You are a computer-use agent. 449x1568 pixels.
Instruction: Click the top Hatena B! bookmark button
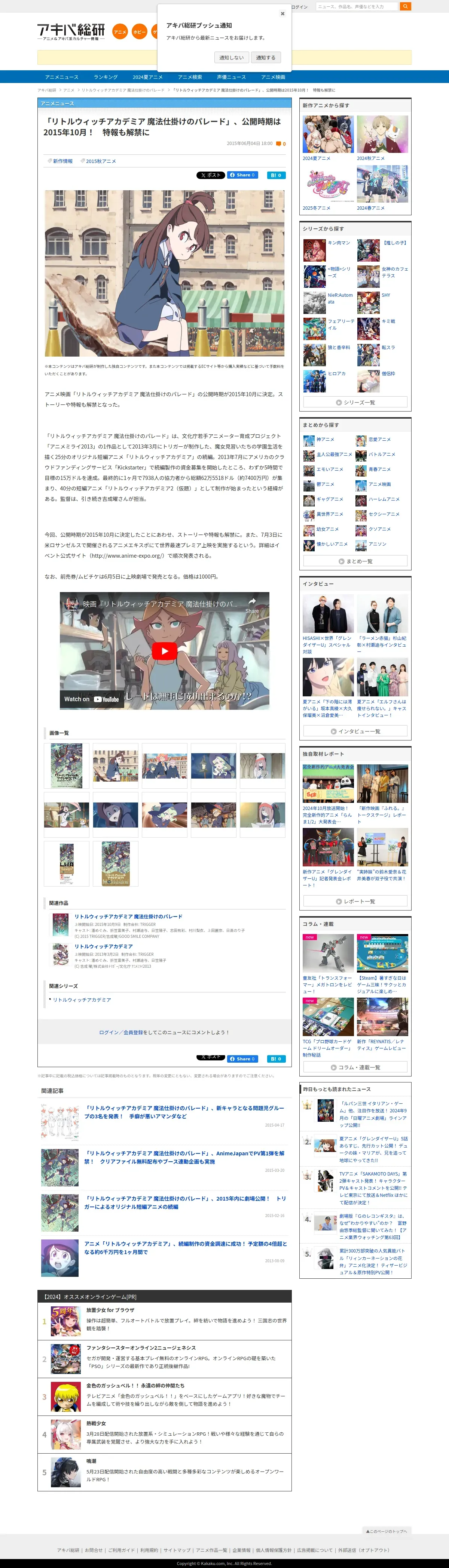276,175
